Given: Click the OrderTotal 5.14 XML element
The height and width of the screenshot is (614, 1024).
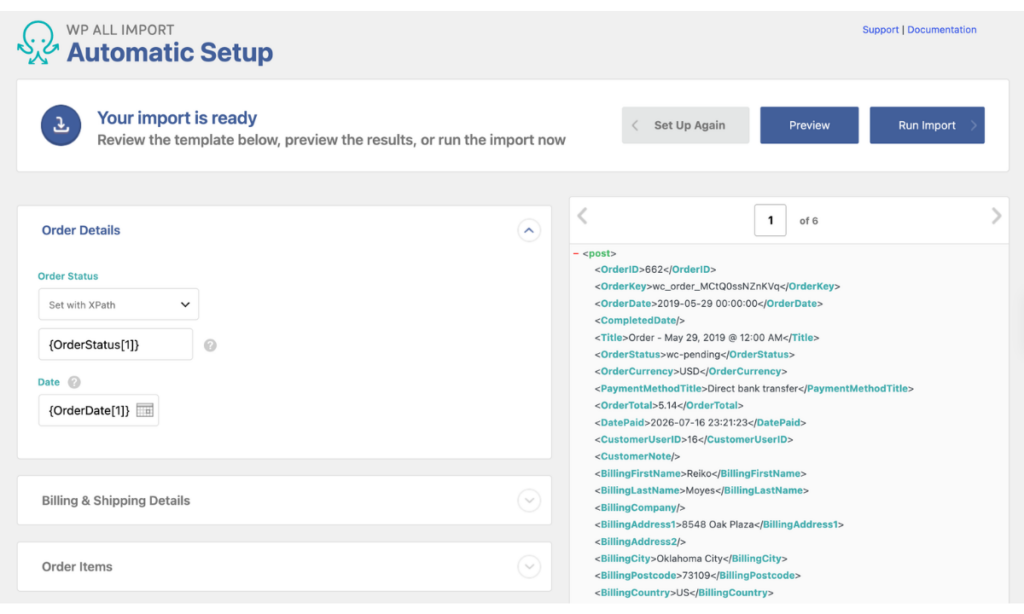Looking at the screenshot, I should [x=669, y=405].
